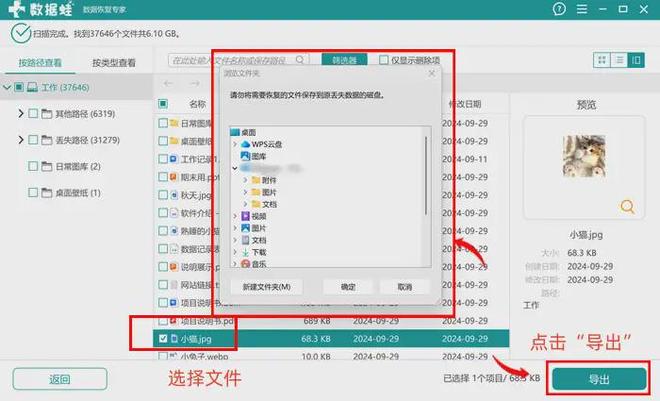Toggle select-all checkbox in 名称 header

(163, 104)
